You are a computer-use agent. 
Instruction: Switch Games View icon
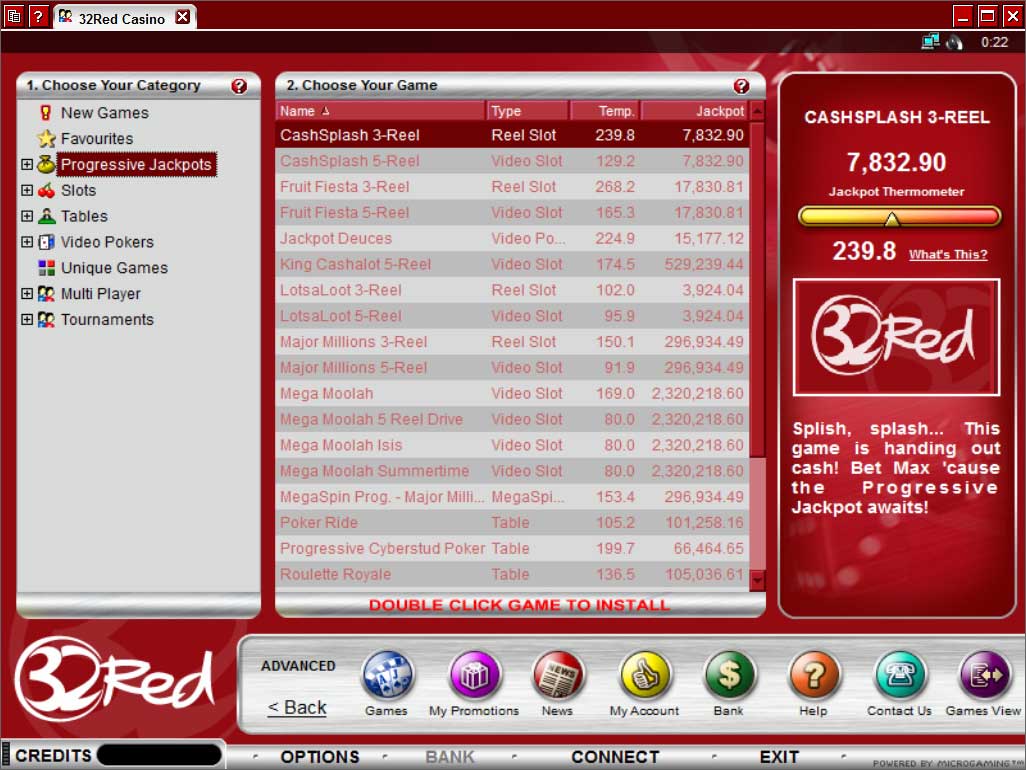tap(983, 675)
